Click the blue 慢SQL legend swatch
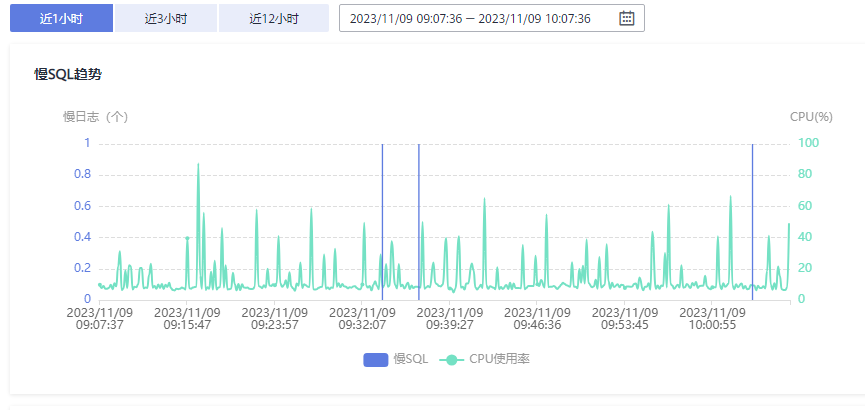Screen dimensions: 865x410 coord(376,360)
